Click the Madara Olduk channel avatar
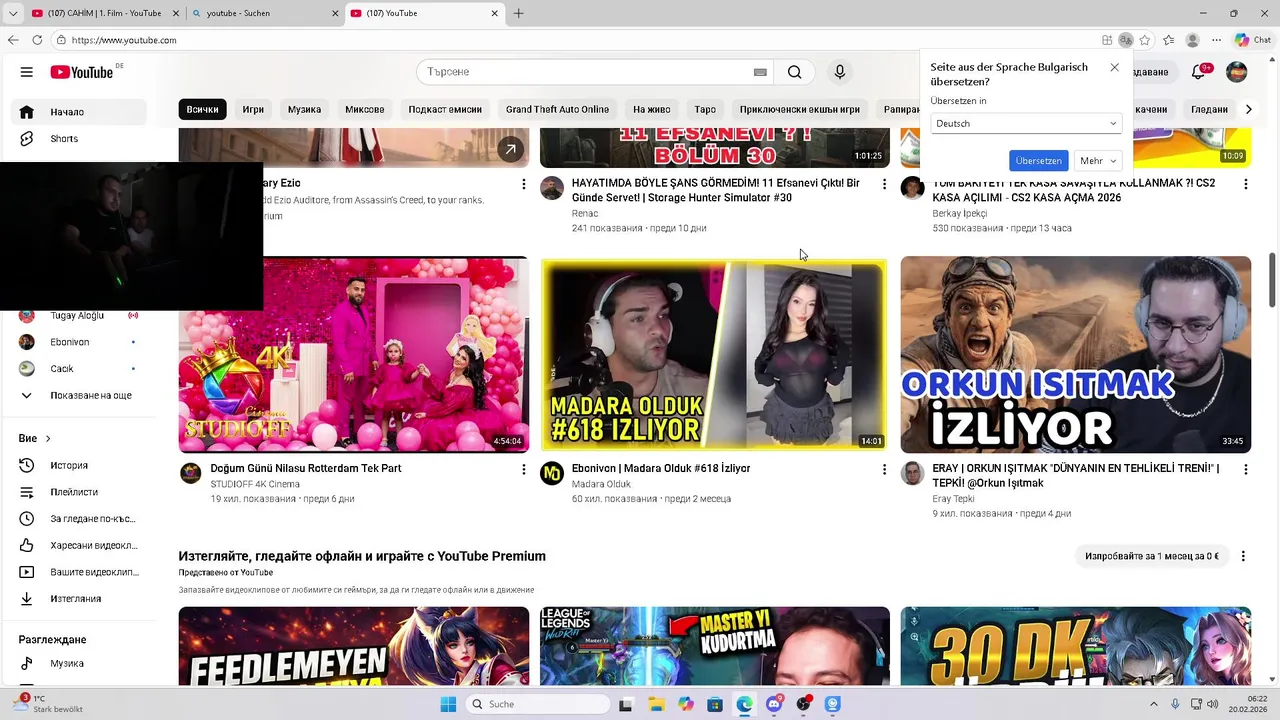The image size is (1280, 720). point(552,473)
